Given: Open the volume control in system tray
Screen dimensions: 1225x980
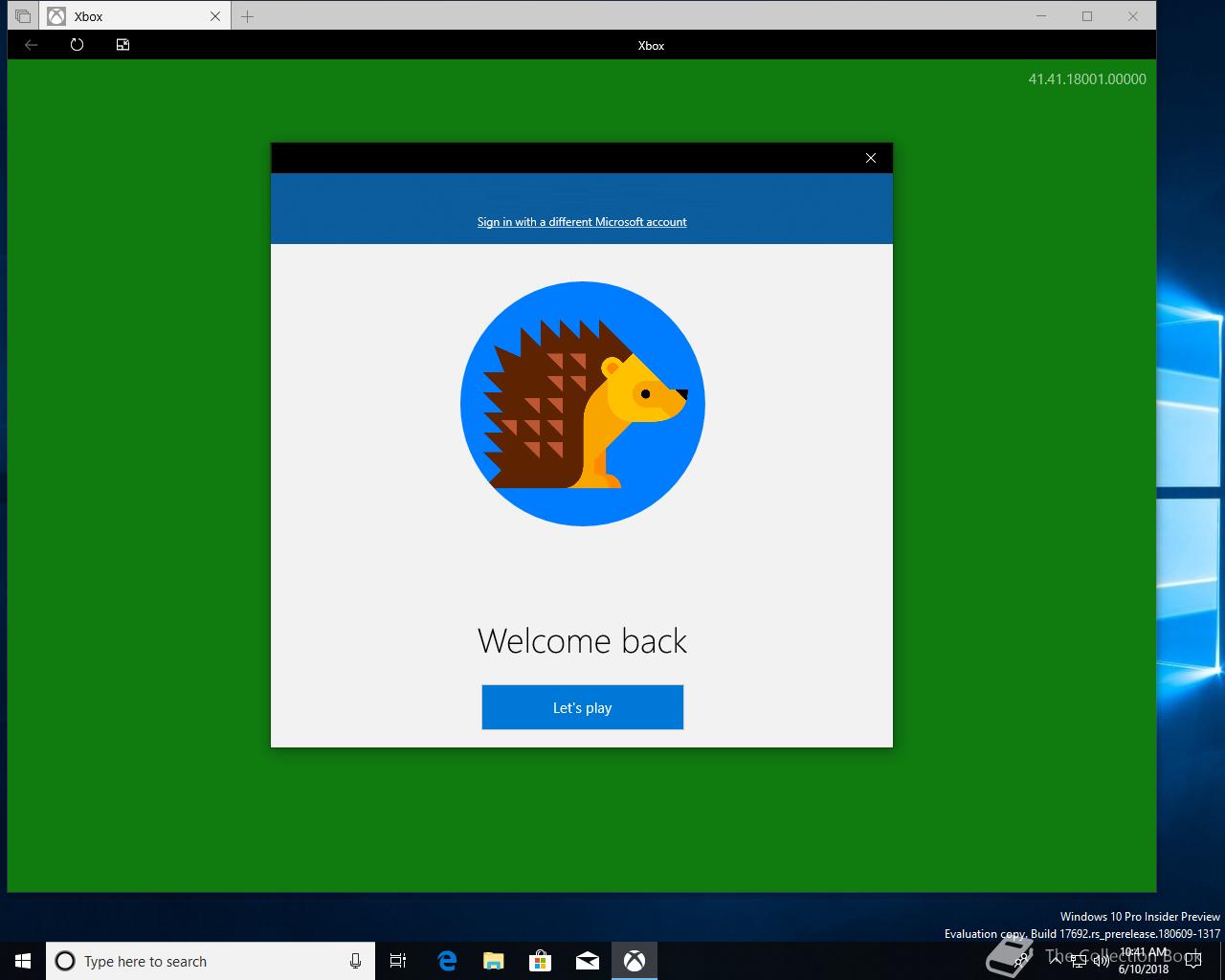Looking at the screenshot, I should coord(1100,961).
